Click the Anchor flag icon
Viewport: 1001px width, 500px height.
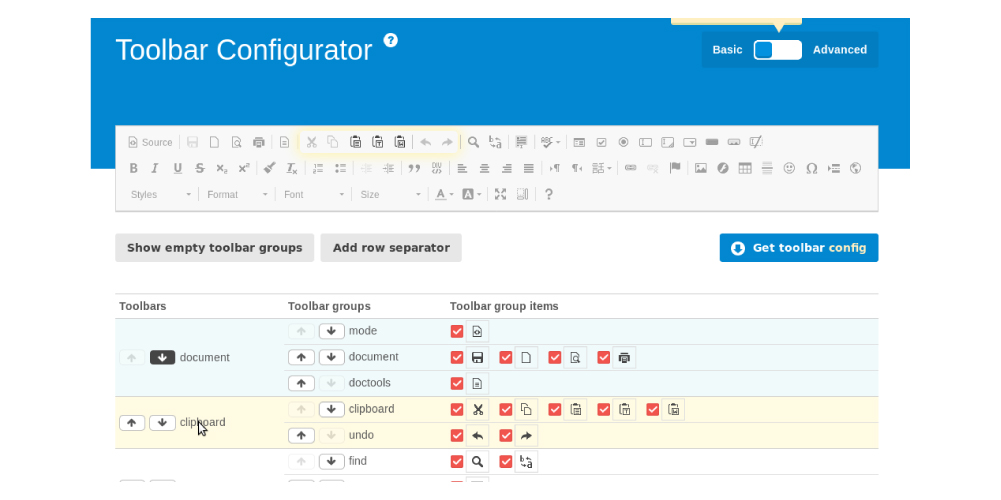pos(675,168)
